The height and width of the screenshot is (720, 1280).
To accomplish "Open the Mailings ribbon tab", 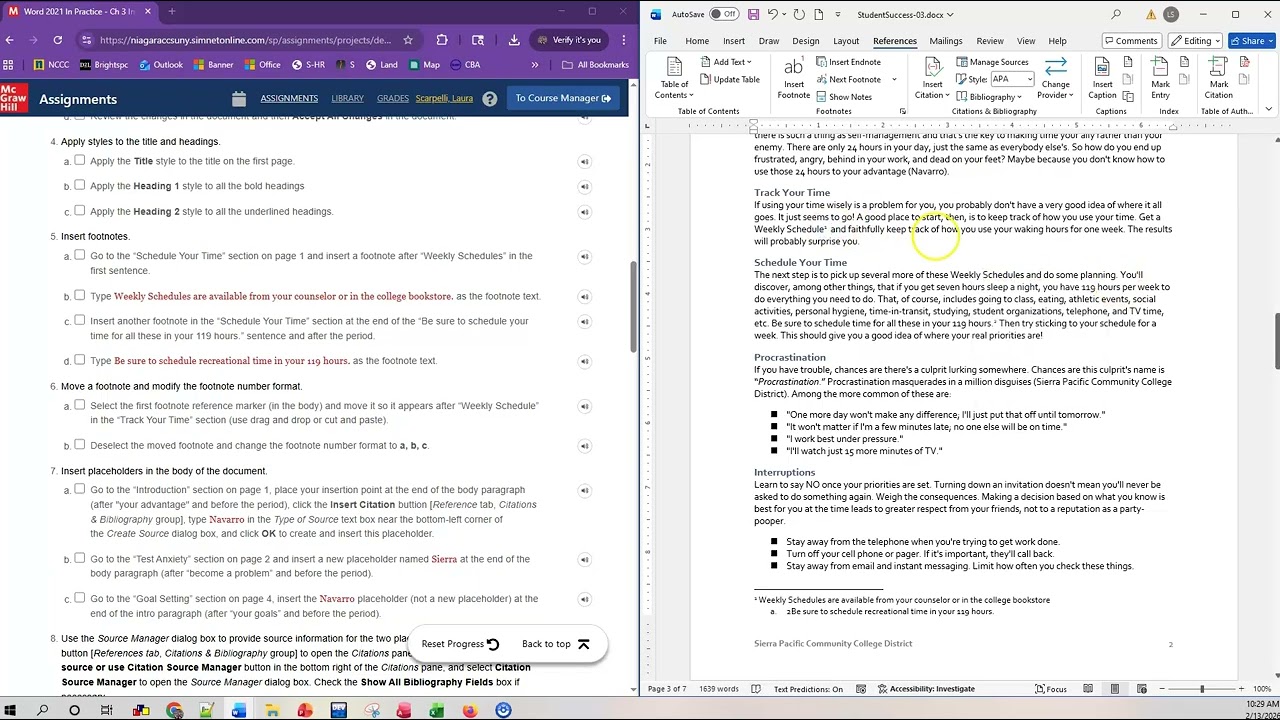I will pyautogui.click(x=945, y=41).
